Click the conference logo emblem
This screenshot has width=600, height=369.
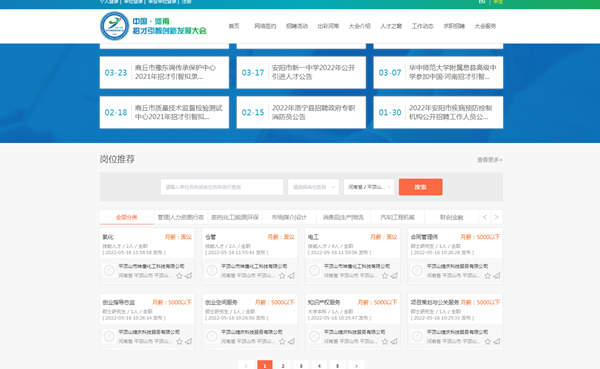114,26
